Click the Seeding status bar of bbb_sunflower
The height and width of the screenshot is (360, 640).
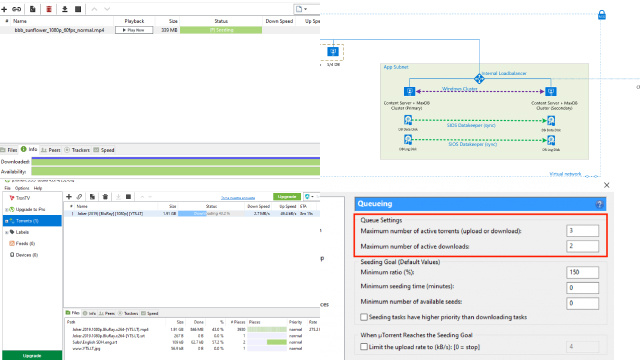(x=221, y=30)
